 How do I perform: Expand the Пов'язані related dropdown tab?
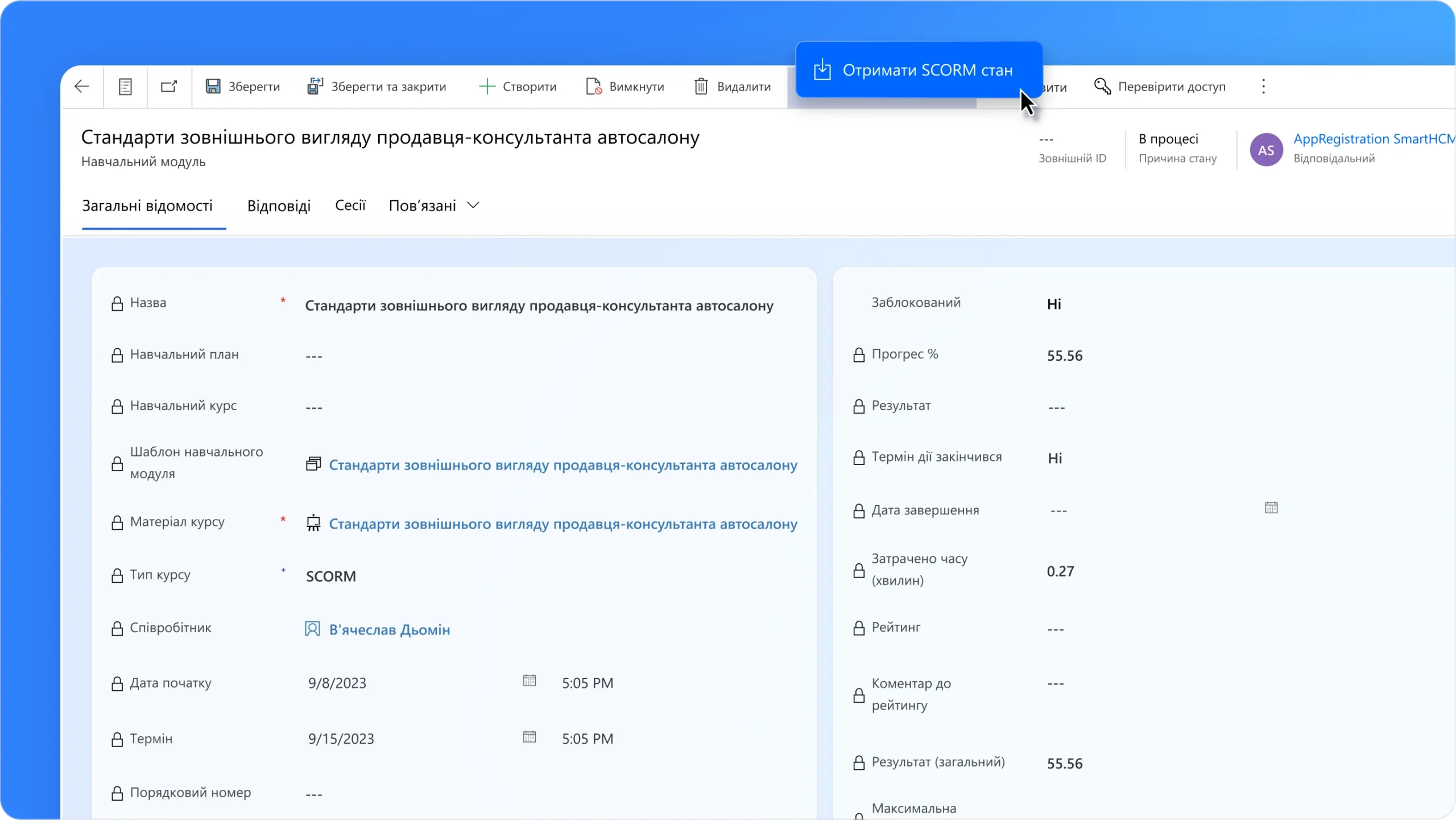(434, 205)
